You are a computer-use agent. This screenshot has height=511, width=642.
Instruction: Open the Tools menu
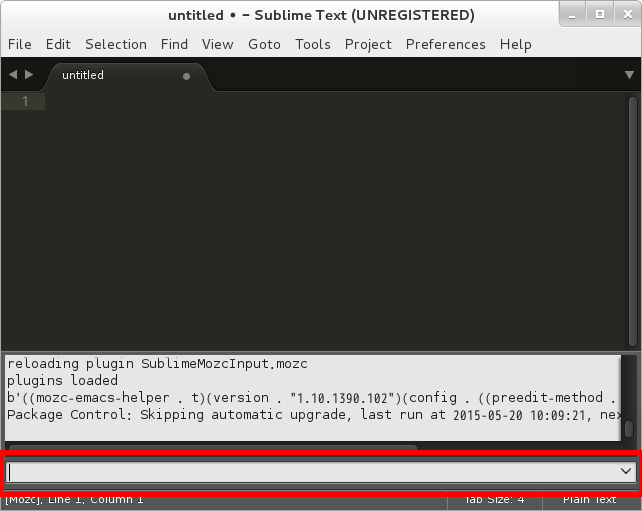pyautogui.click(x=313, y=44)
